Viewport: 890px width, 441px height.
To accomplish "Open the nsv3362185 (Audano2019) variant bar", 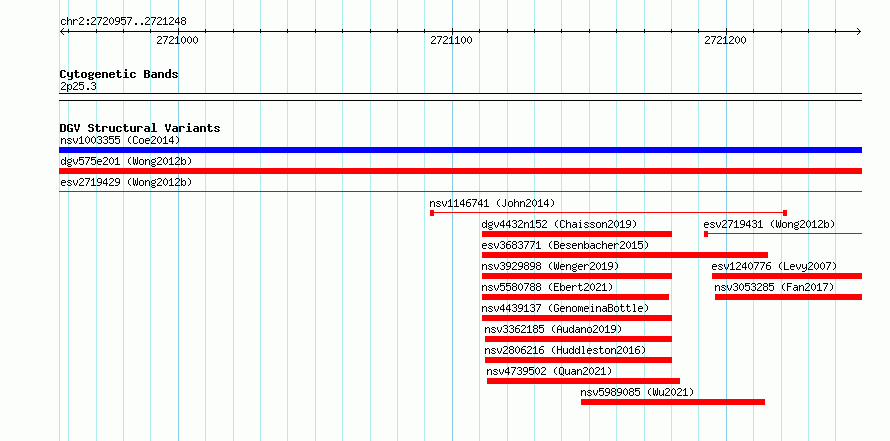I will 578,339.
